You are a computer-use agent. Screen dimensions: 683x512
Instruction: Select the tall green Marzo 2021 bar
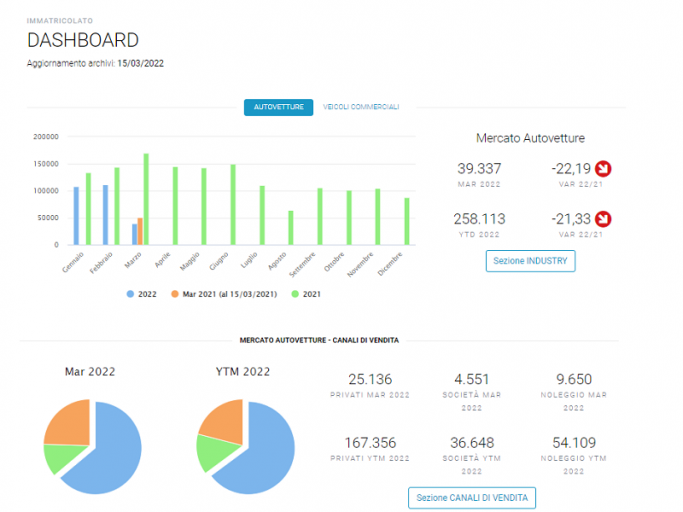click(146, 199)
